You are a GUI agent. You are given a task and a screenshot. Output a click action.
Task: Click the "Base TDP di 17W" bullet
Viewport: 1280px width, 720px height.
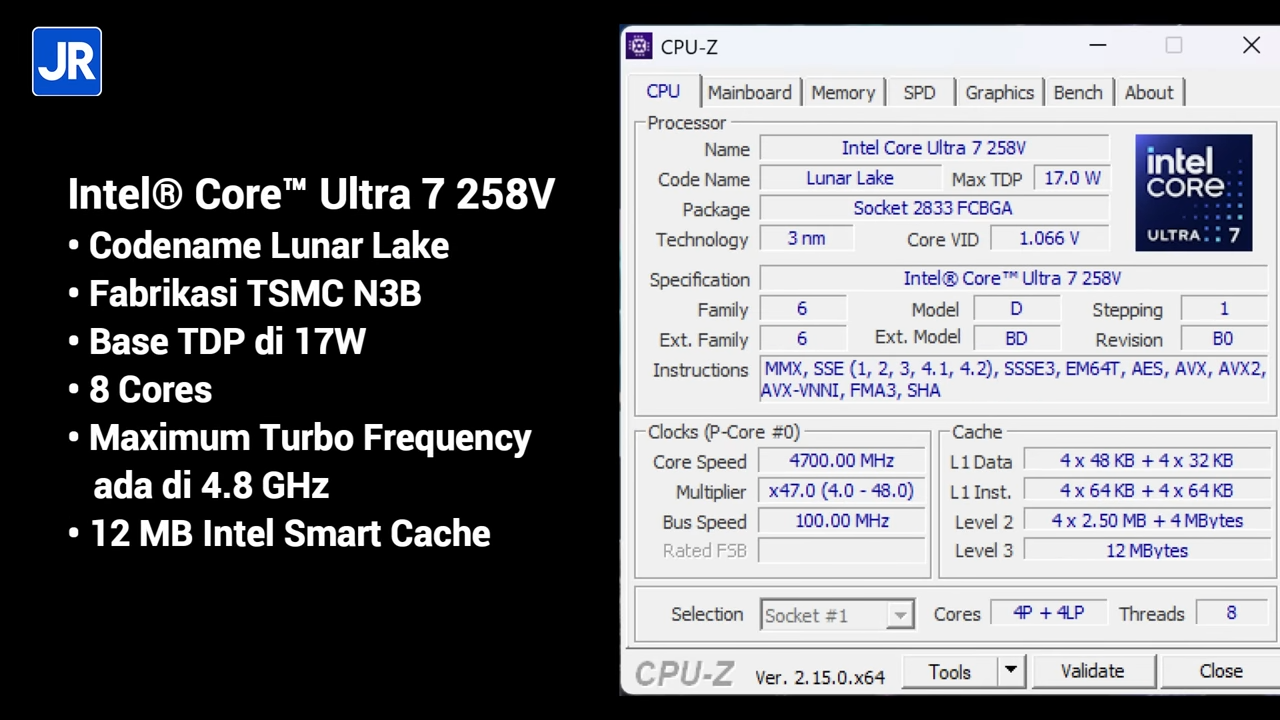point(216,342)
